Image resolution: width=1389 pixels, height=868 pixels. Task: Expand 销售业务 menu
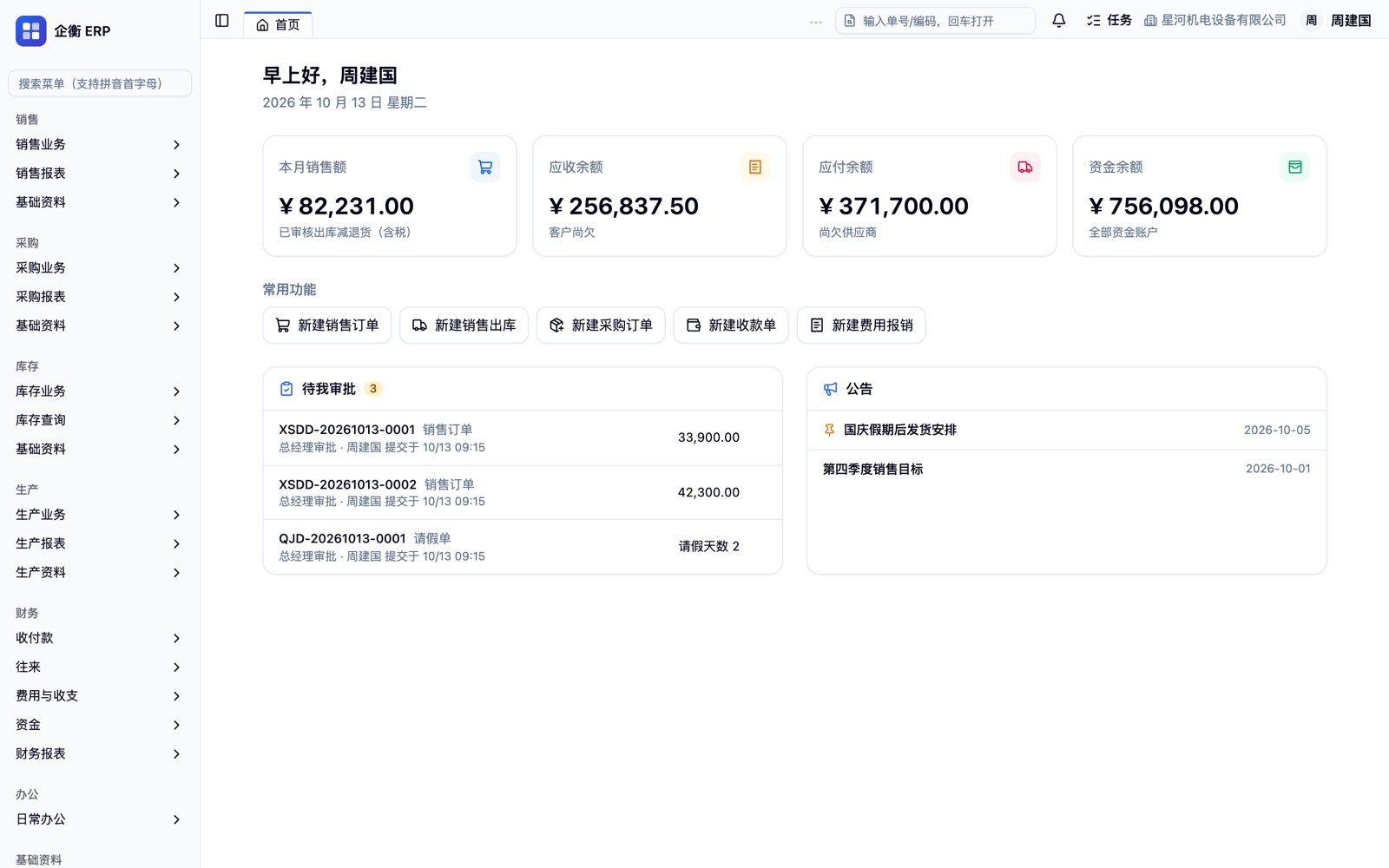coord(99,145)
